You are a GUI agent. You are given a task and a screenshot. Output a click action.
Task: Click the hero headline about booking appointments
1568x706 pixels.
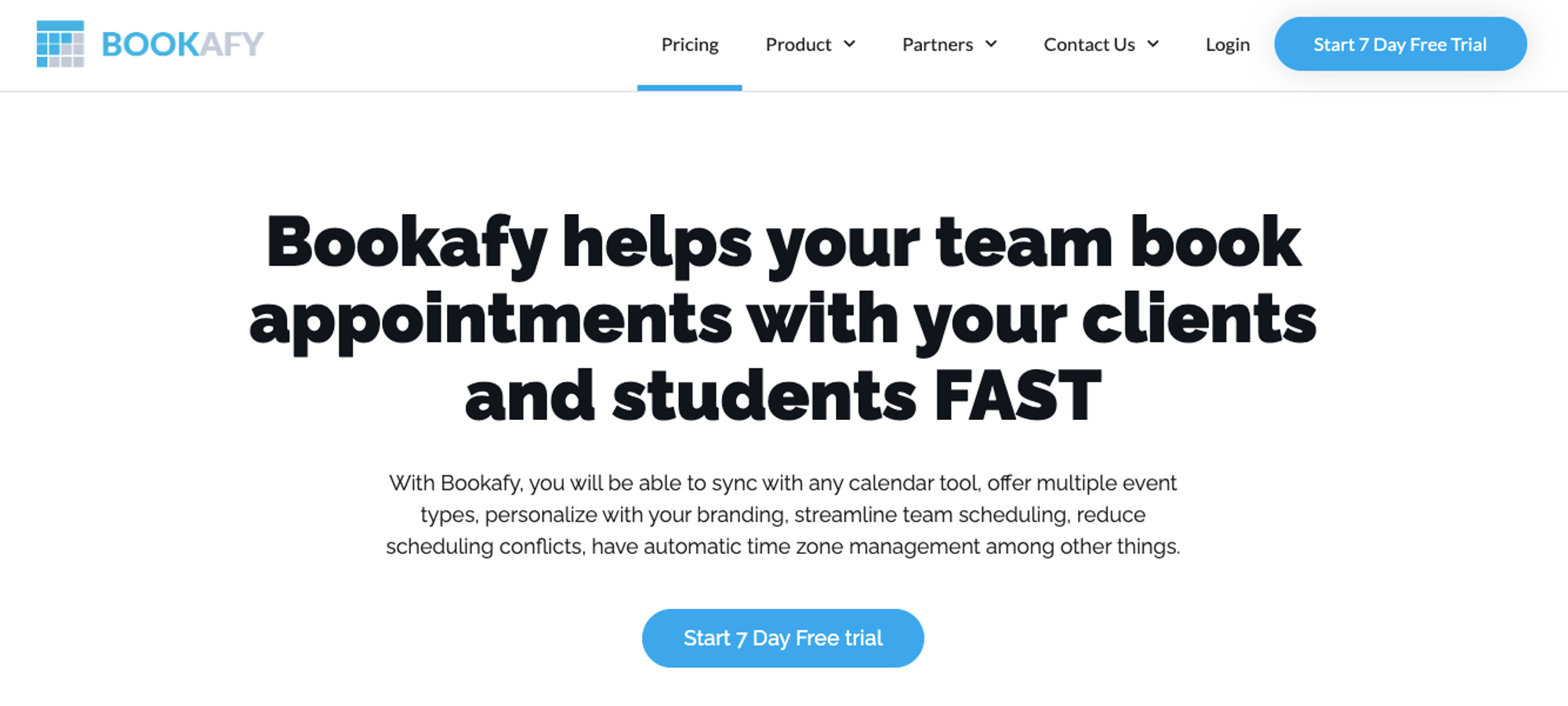point(783,317)
